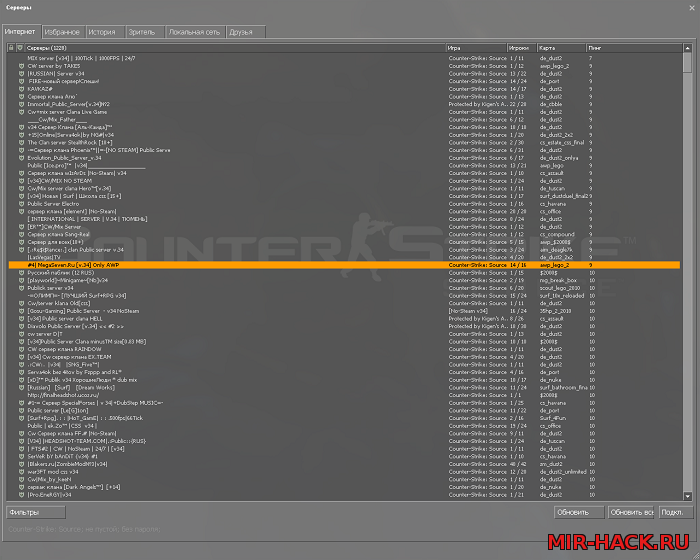
Task: Click the password lock column header icon
Action: [10, 47]
